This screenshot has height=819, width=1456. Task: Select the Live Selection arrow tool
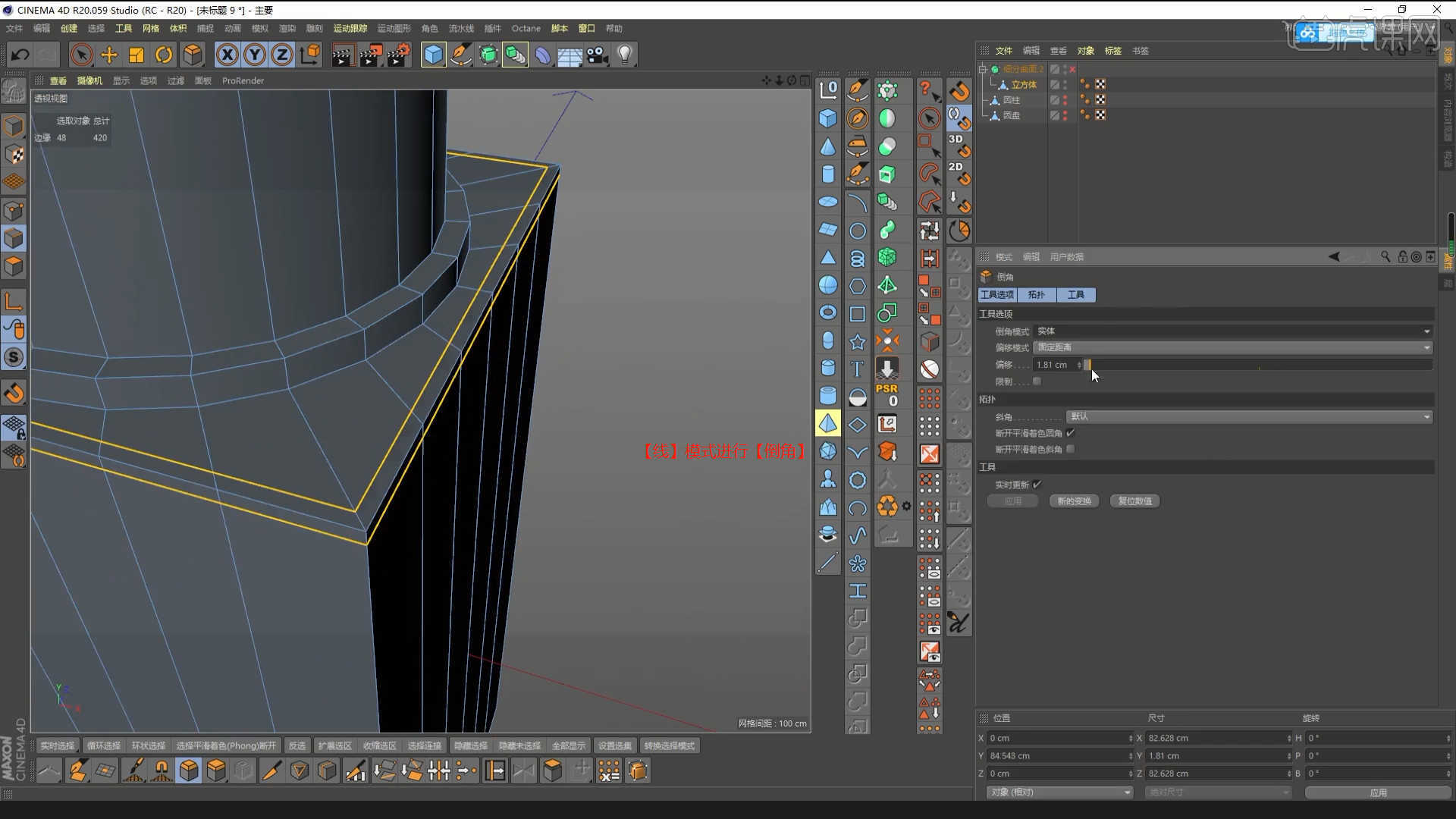[81, 55]
